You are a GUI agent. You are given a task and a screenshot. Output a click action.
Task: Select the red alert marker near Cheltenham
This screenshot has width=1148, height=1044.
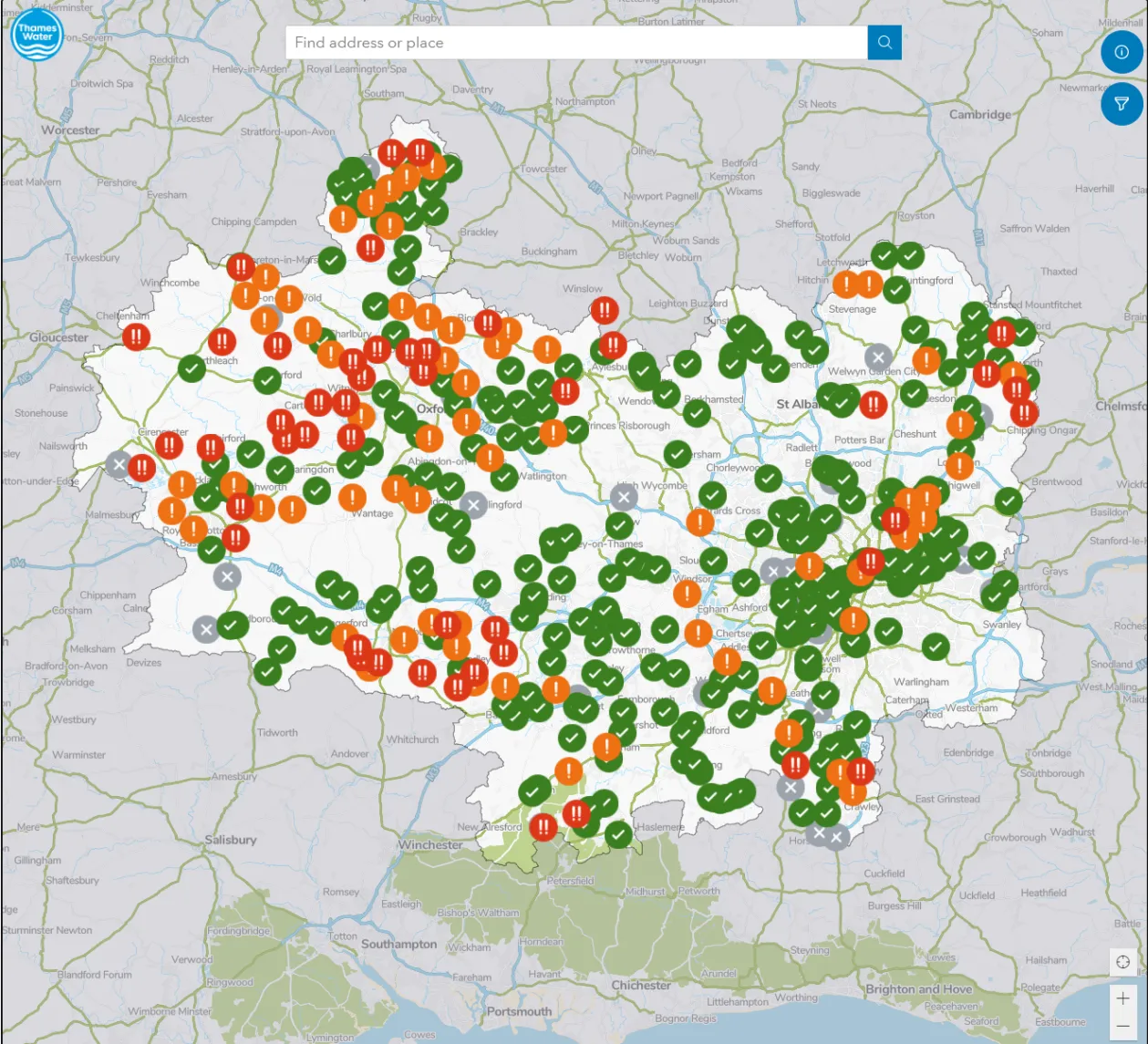(137, 336)
